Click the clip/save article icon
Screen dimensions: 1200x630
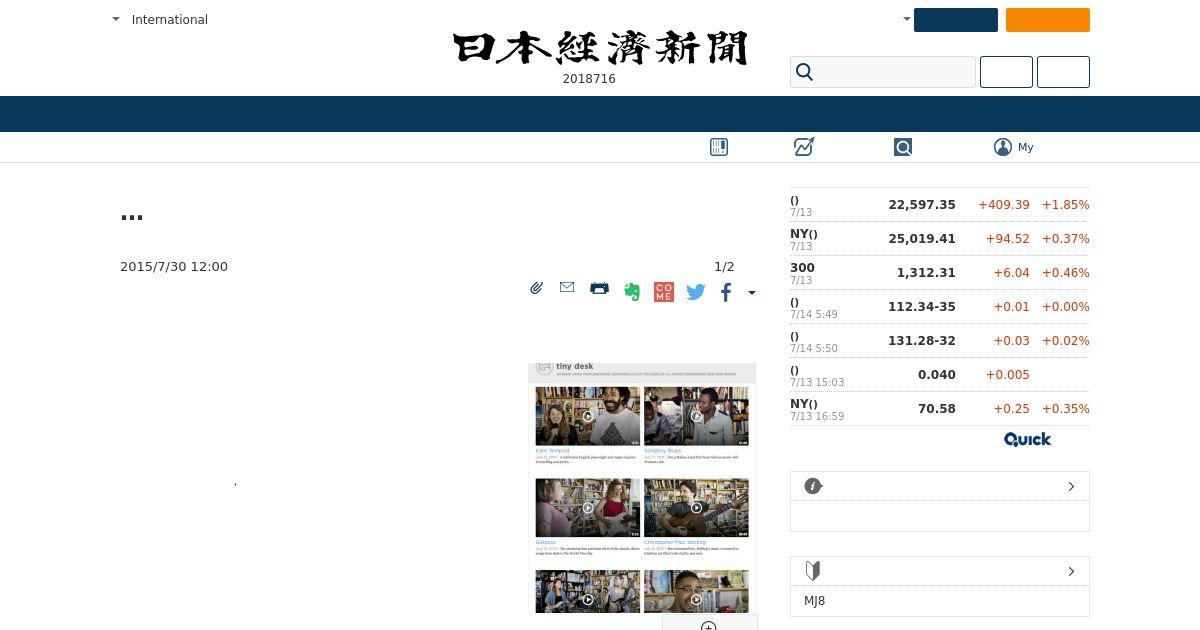pos(537,288)
